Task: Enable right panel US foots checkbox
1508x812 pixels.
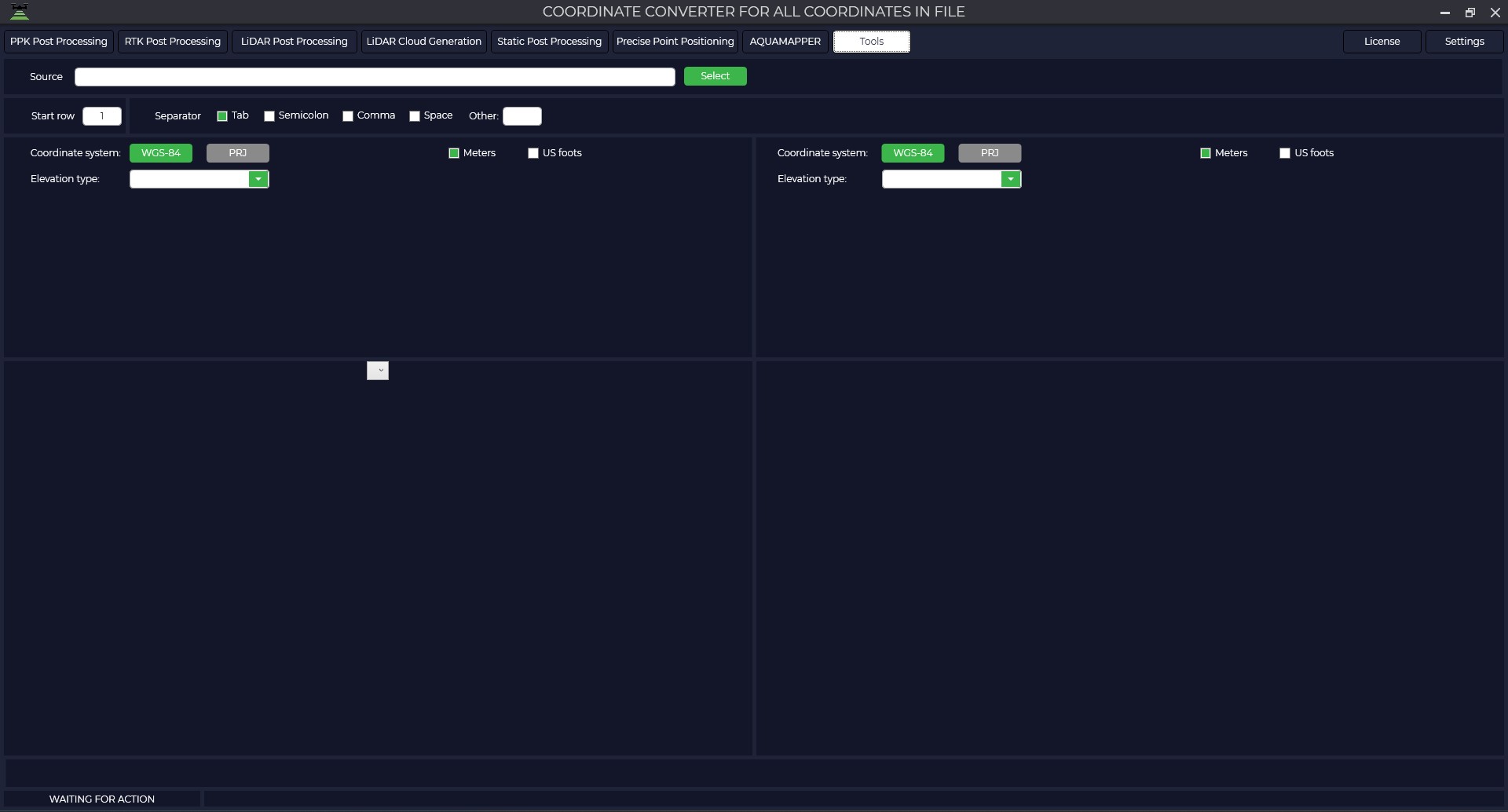Action: (x=1285, y=153)
